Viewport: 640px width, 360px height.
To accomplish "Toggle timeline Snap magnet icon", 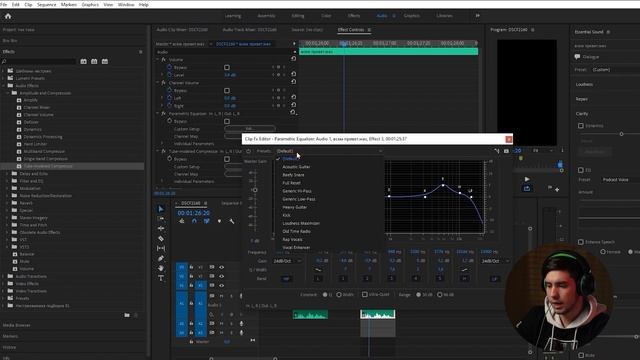I will pyautogui.click(x=194, y=221).
